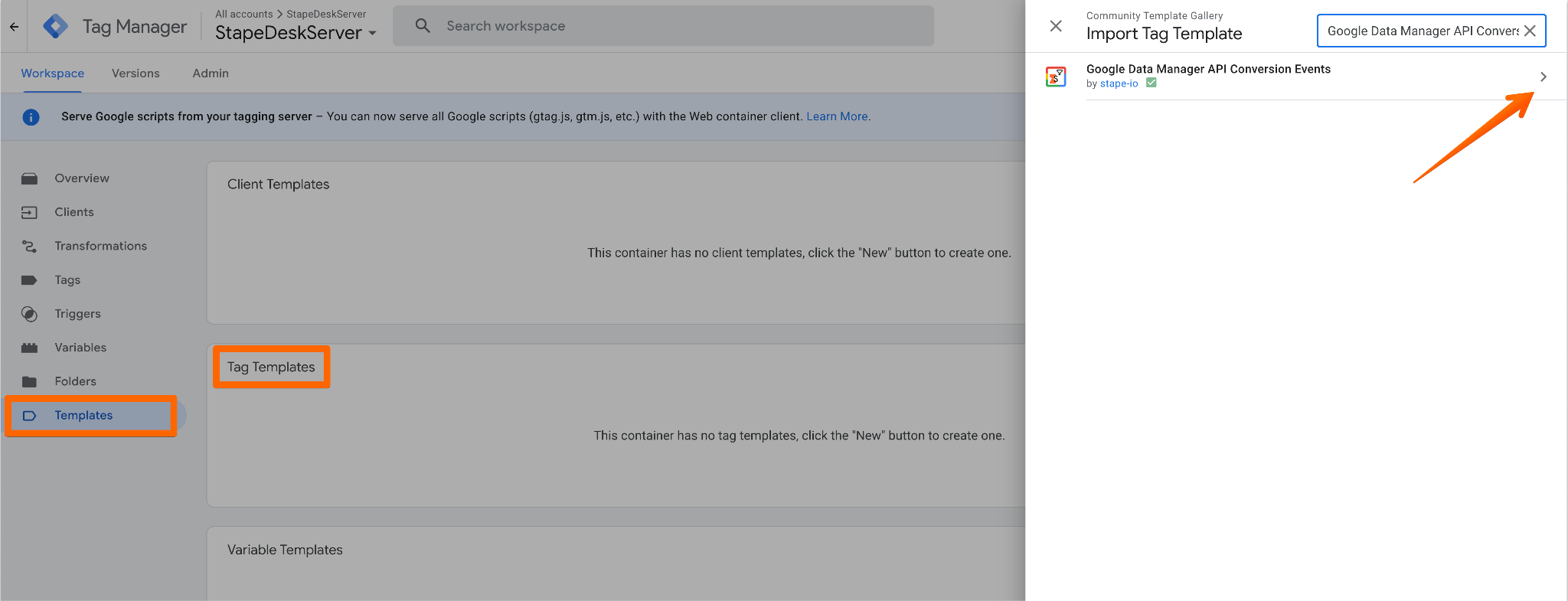Open Variables in the sidebar
Viewport: 1568px width, 601px height.
pyautogui.click(x=80, y=348)
